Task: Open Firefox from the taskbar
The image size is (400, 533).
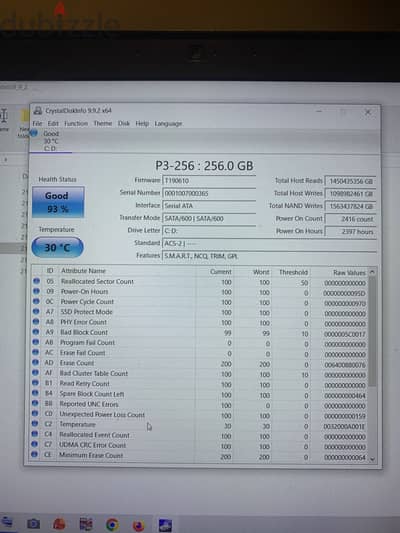Action: tap(138, 526)
